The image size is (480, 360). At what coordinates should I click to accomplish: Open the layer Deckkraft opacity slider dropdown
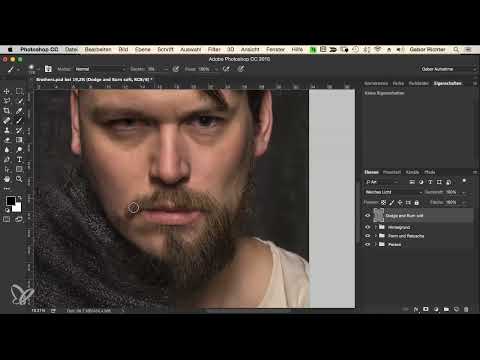click(x=464, y=192)
